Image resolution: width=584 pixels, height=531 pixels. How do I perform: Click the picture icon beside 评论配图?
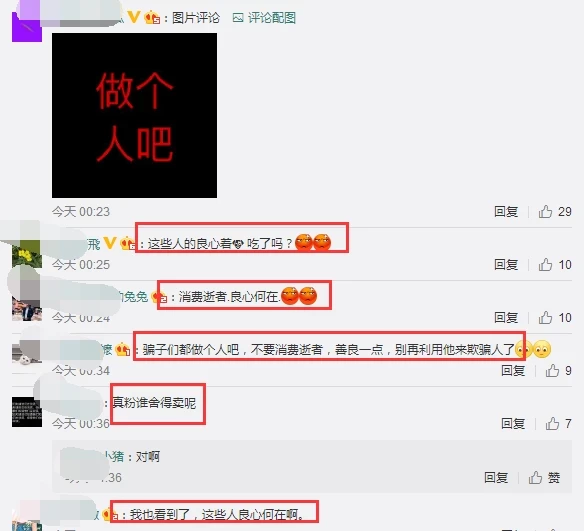coord(238,18)
